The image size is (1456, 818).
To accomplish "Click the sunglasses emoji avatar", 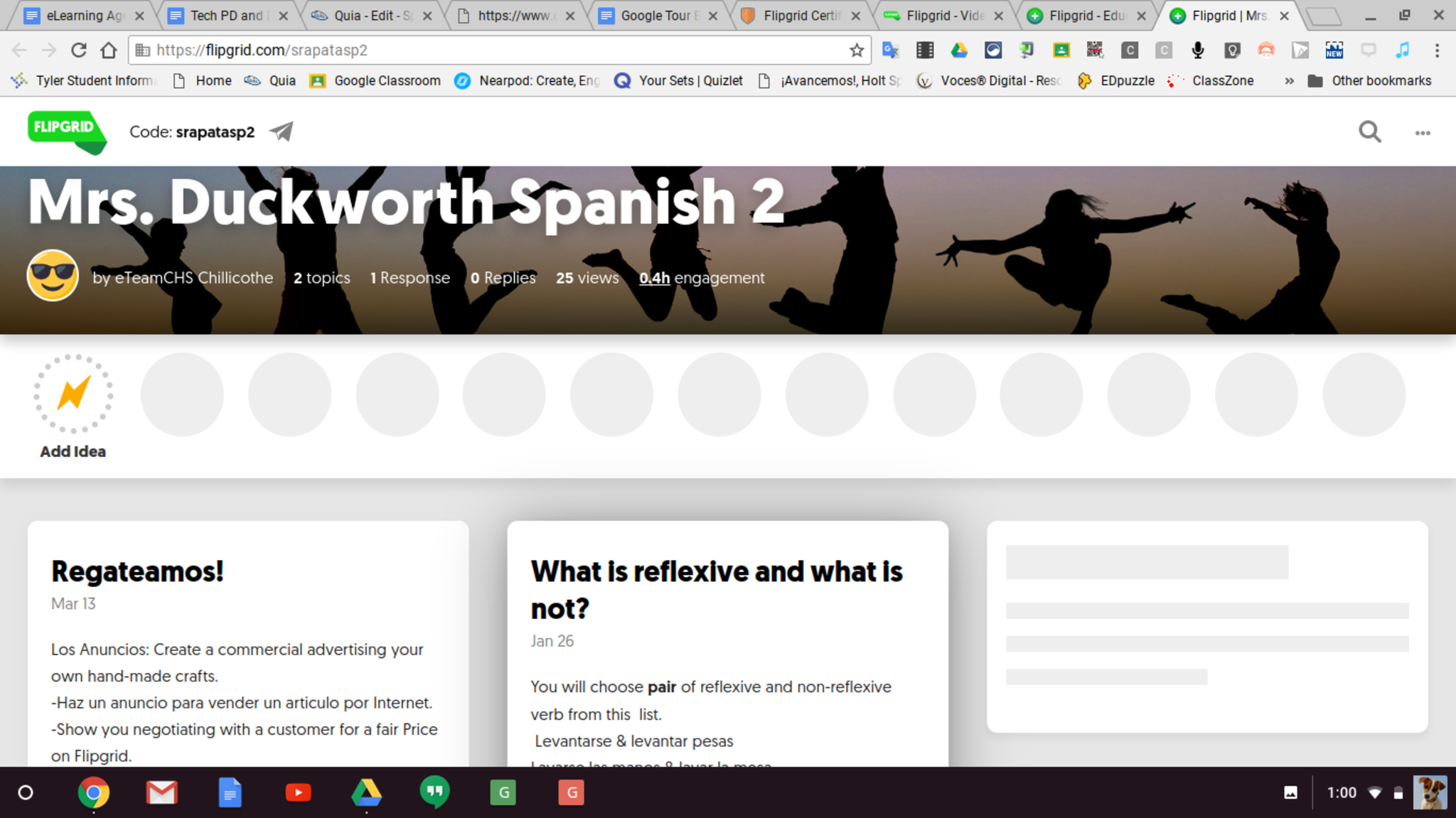I will (x=53, y=276).
